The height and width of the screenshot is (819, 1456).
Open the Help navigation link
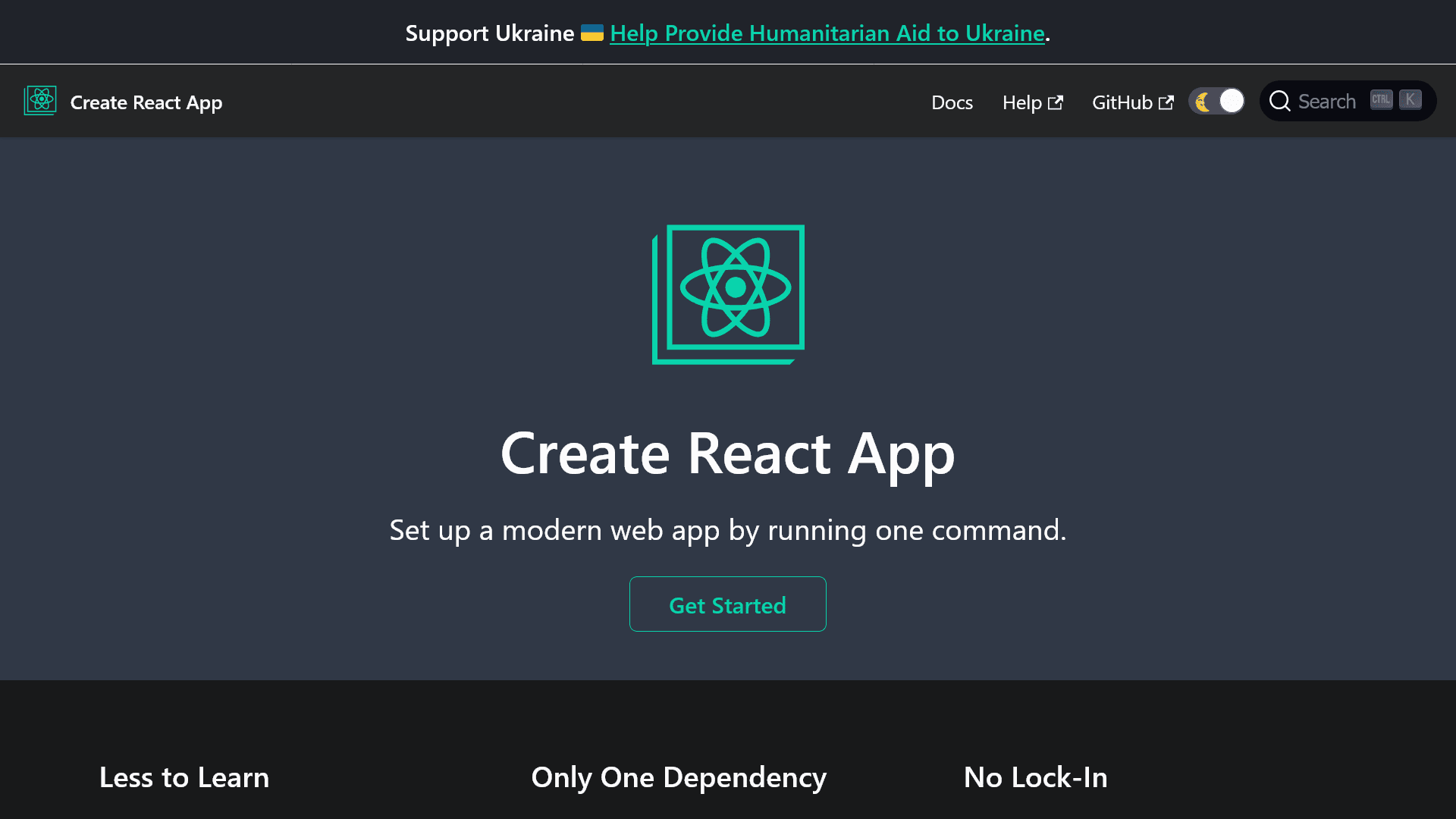click(1032, 102)
